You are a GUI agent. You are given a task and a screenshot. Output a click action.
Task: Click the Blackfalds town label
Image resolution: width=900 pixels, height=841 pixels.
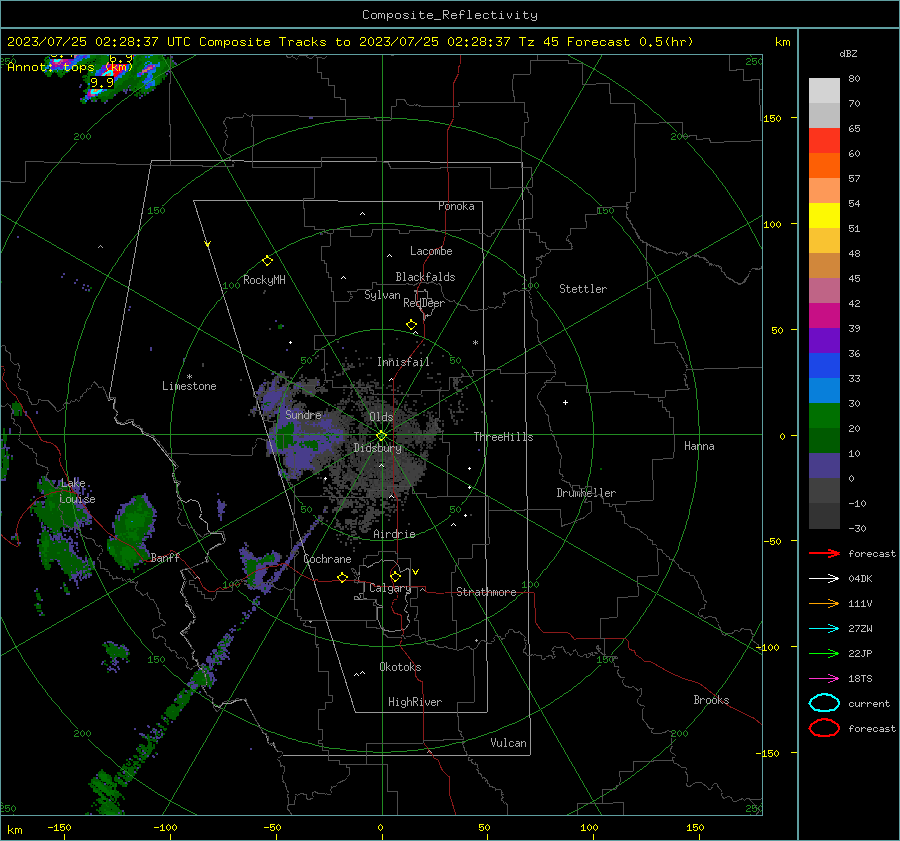(x=425, y=277)
